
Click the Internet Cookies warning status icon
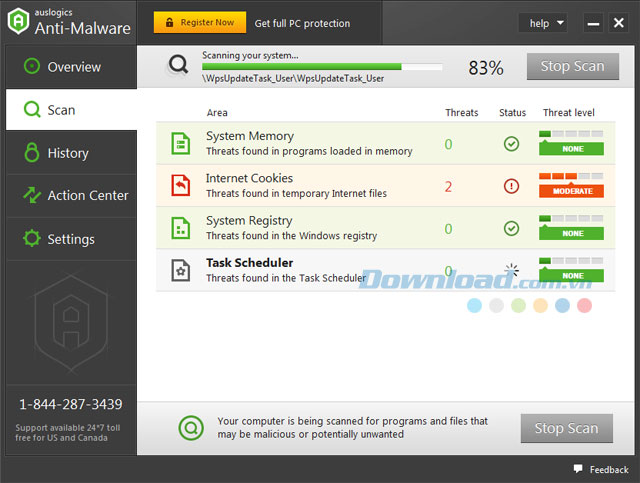(x=511, y=186)
